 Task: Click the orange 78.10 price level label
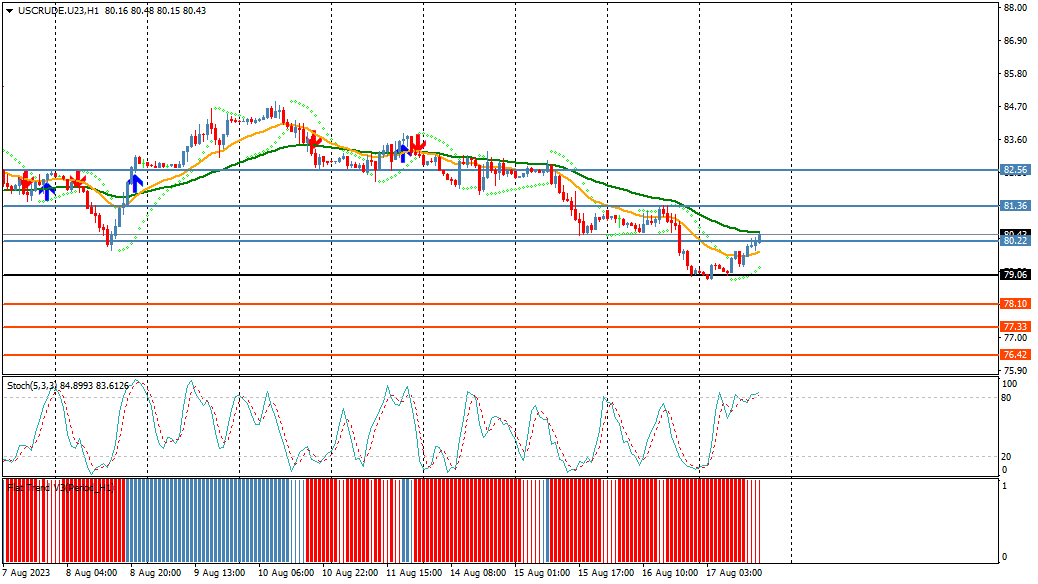tap(1015, 304)
